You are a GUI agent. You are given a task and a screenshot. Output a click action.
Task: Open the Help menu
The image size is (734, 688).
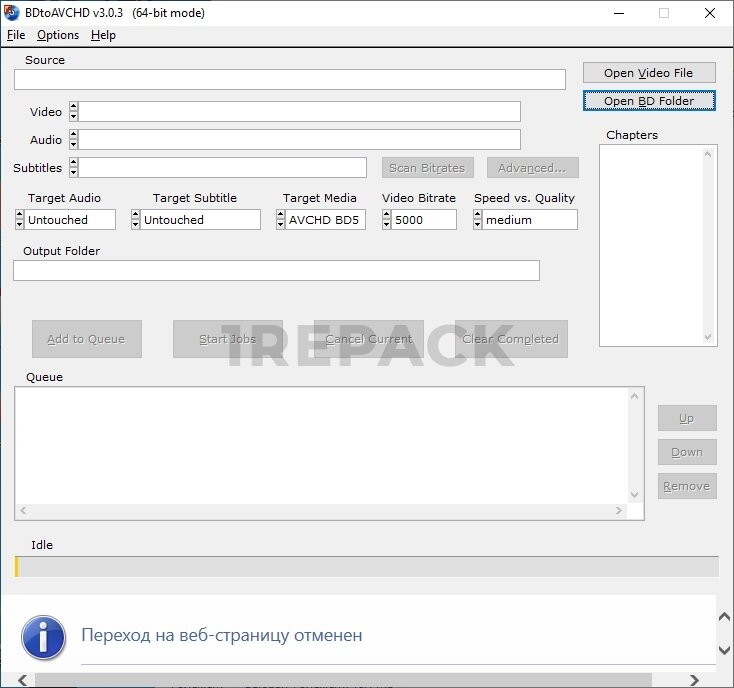[103, 35]
